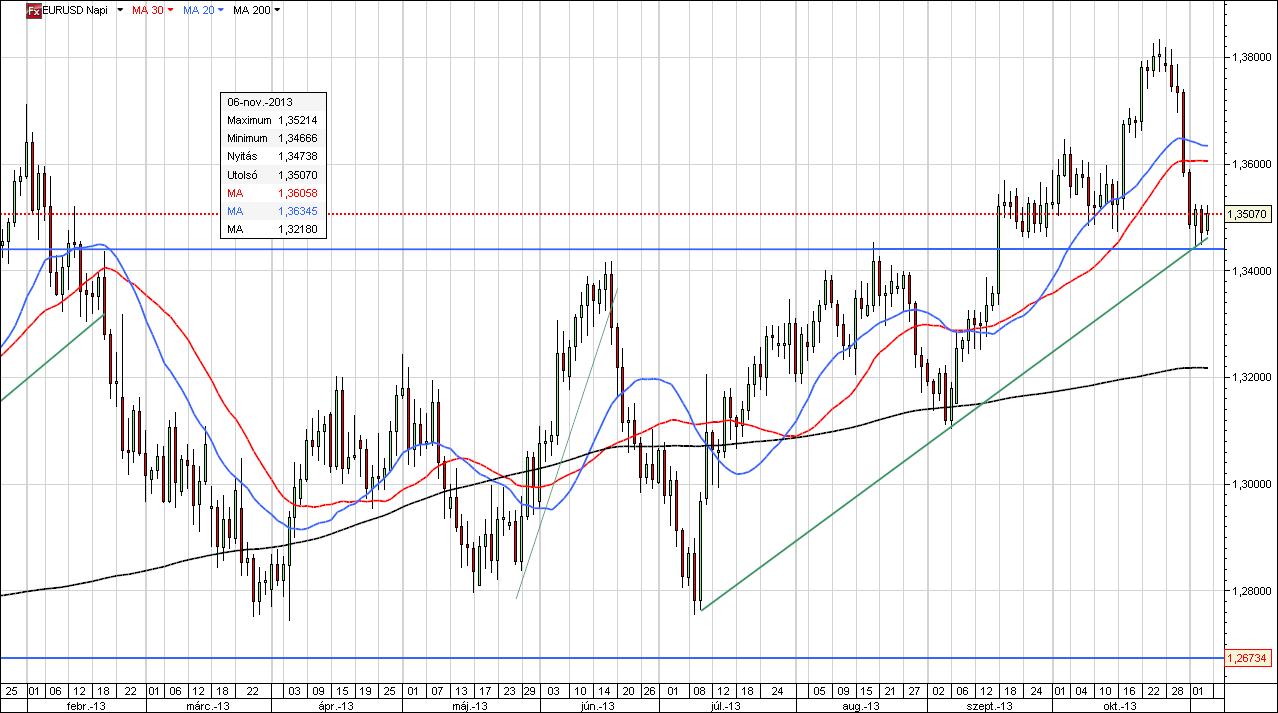
Task: Click the 1,34000 price axis label
Action: pyautogui.click(x=1251, y=271)
